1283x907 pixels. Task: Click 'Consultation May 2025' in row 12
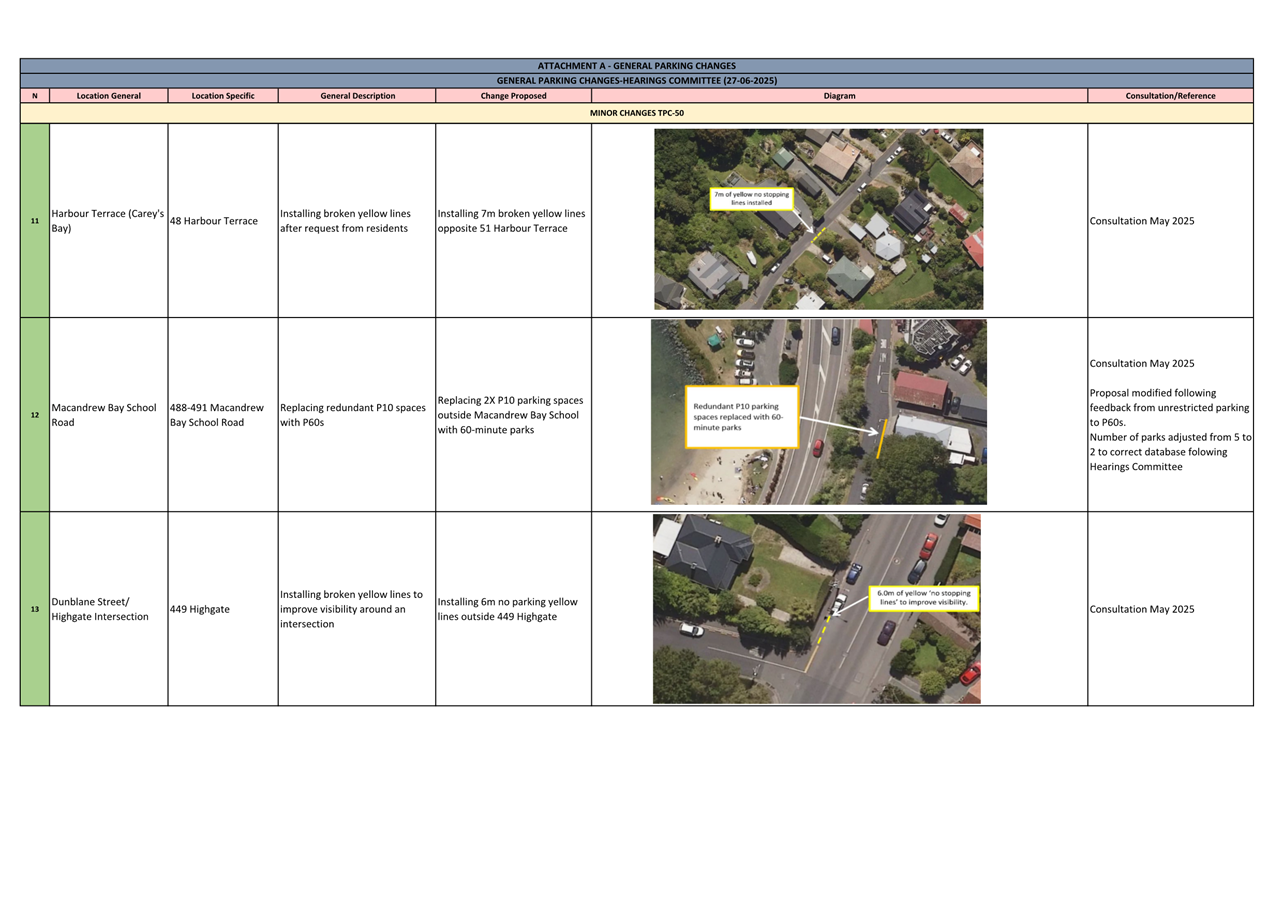click(1141, 364)
